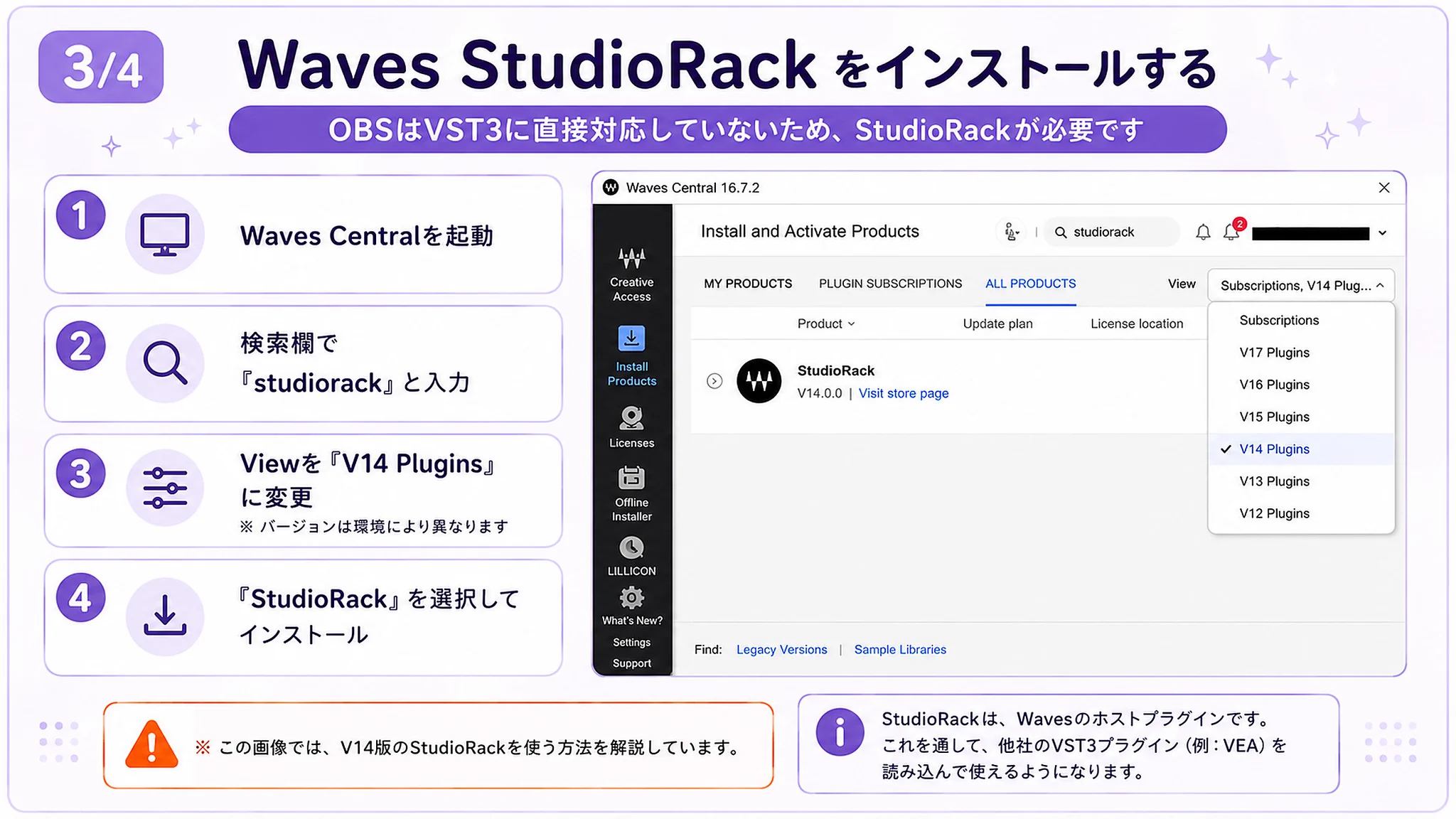The height and width of the screenshot is (819, 1456).
Task: Select the Install Products sidebar icon
Action: [x=631, y=338]
